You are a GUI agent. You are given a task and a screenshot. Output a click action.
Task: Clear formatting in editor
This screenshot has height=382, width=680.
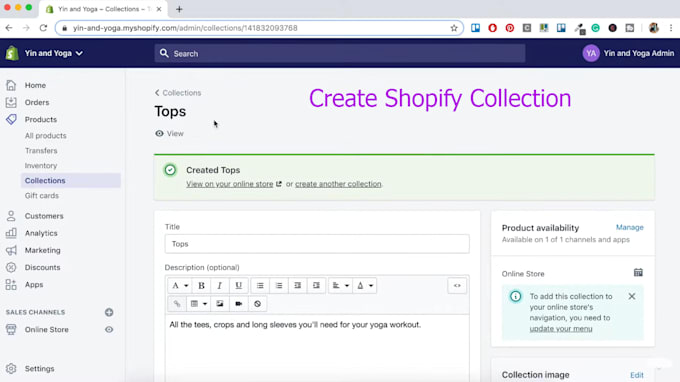tap(257, 304)
